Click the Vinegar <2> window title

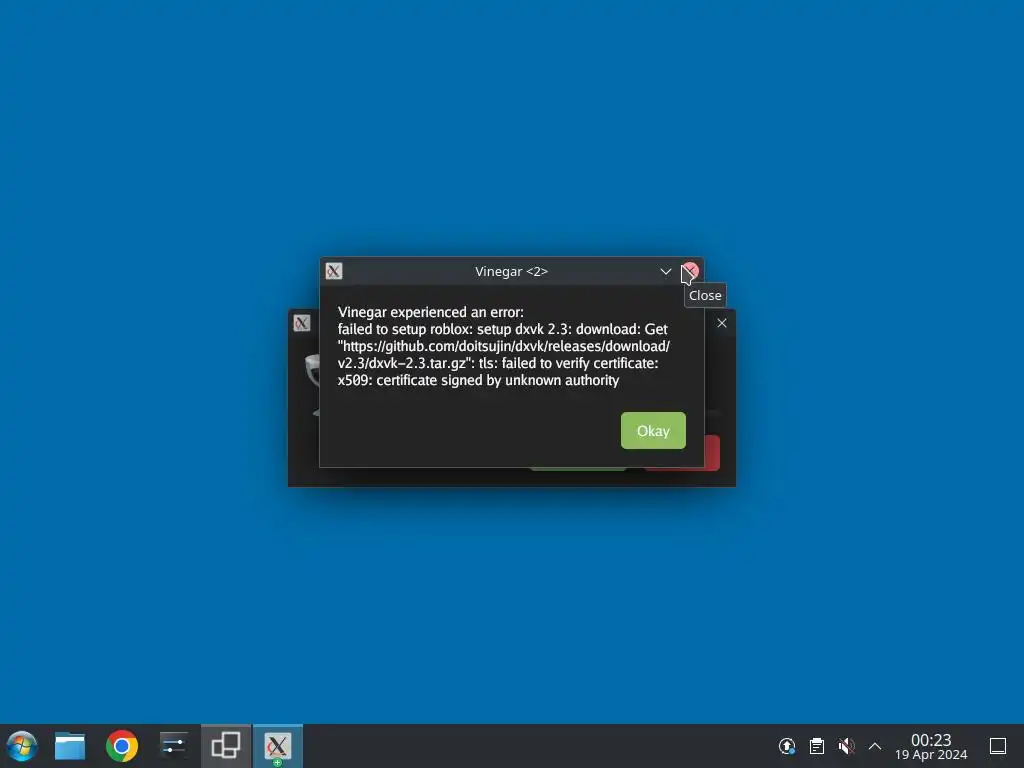click(x=511, y=272)
